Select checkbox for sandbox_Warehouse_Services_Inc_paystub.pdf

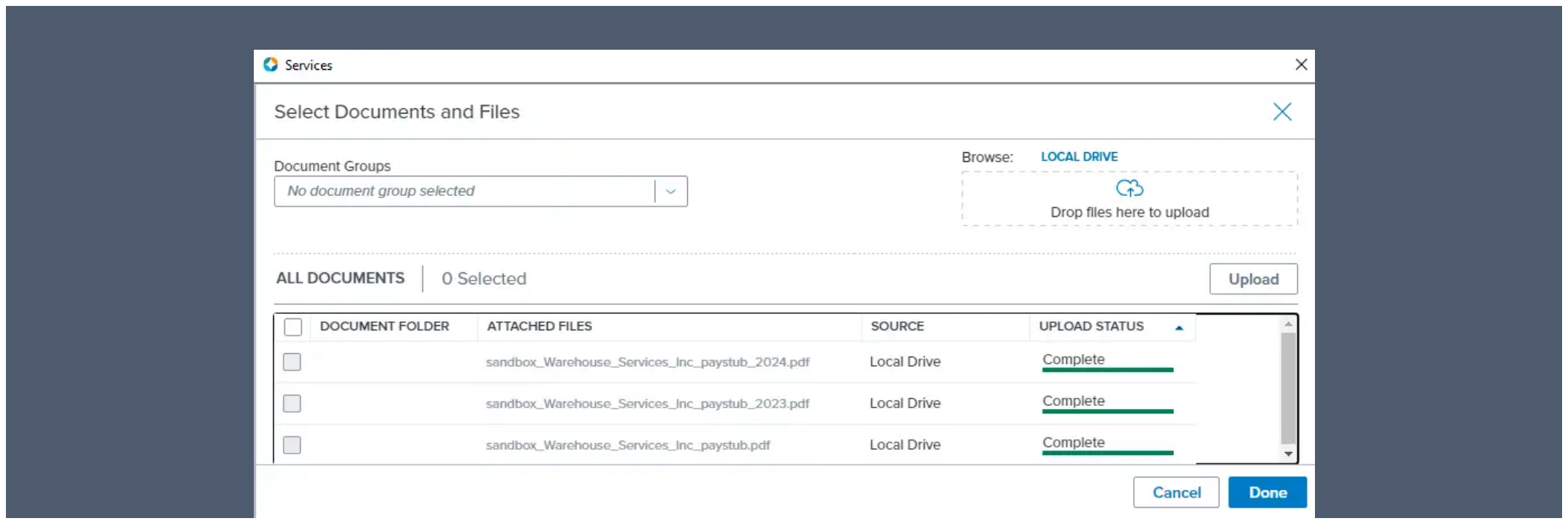pos(292,445)
